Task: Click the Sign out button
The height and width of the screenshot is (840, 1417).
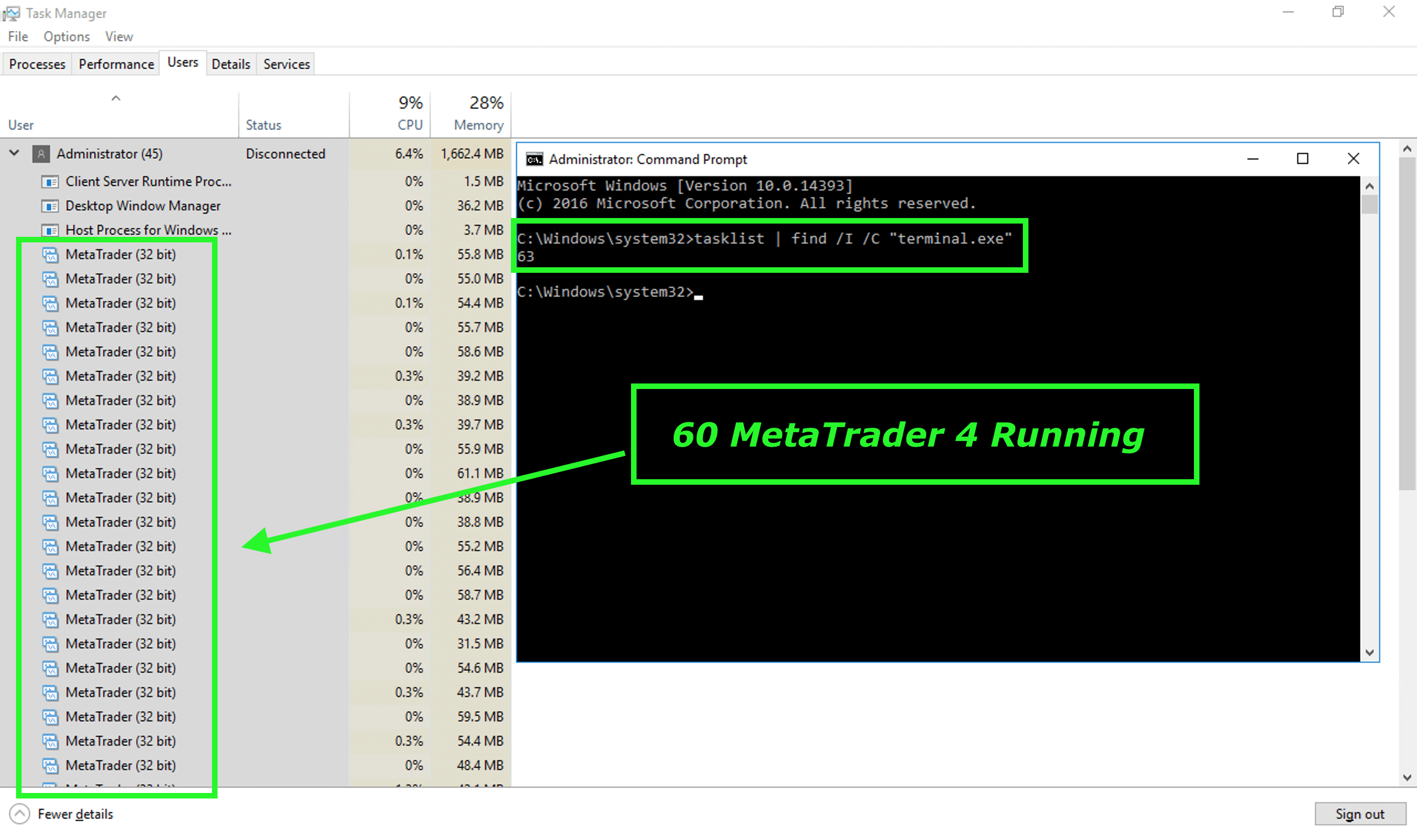Action: pos(1360,814)
